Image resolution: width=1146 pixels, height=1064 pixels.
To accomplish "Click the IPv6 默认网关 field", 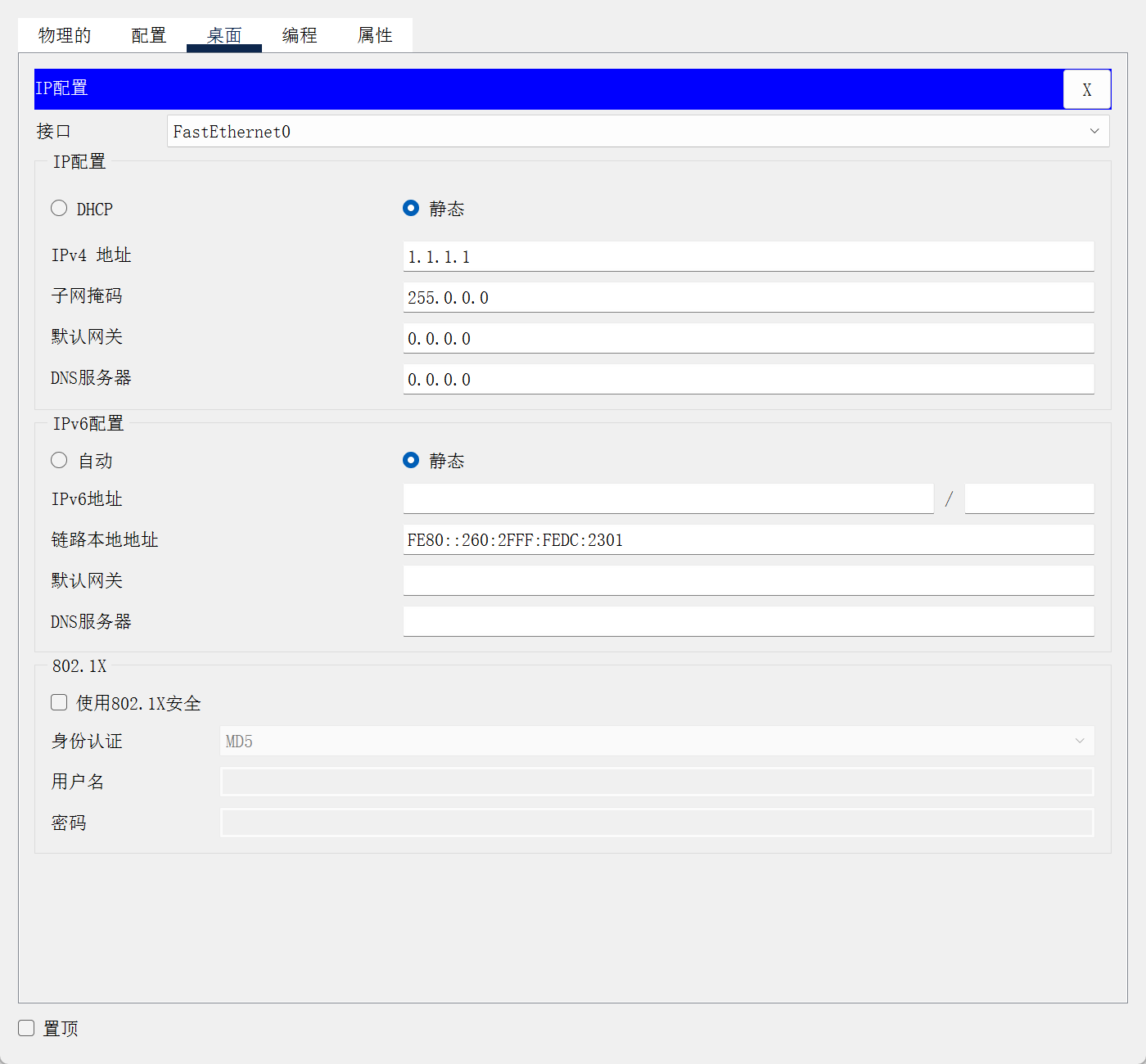I will tap(748, 580).
